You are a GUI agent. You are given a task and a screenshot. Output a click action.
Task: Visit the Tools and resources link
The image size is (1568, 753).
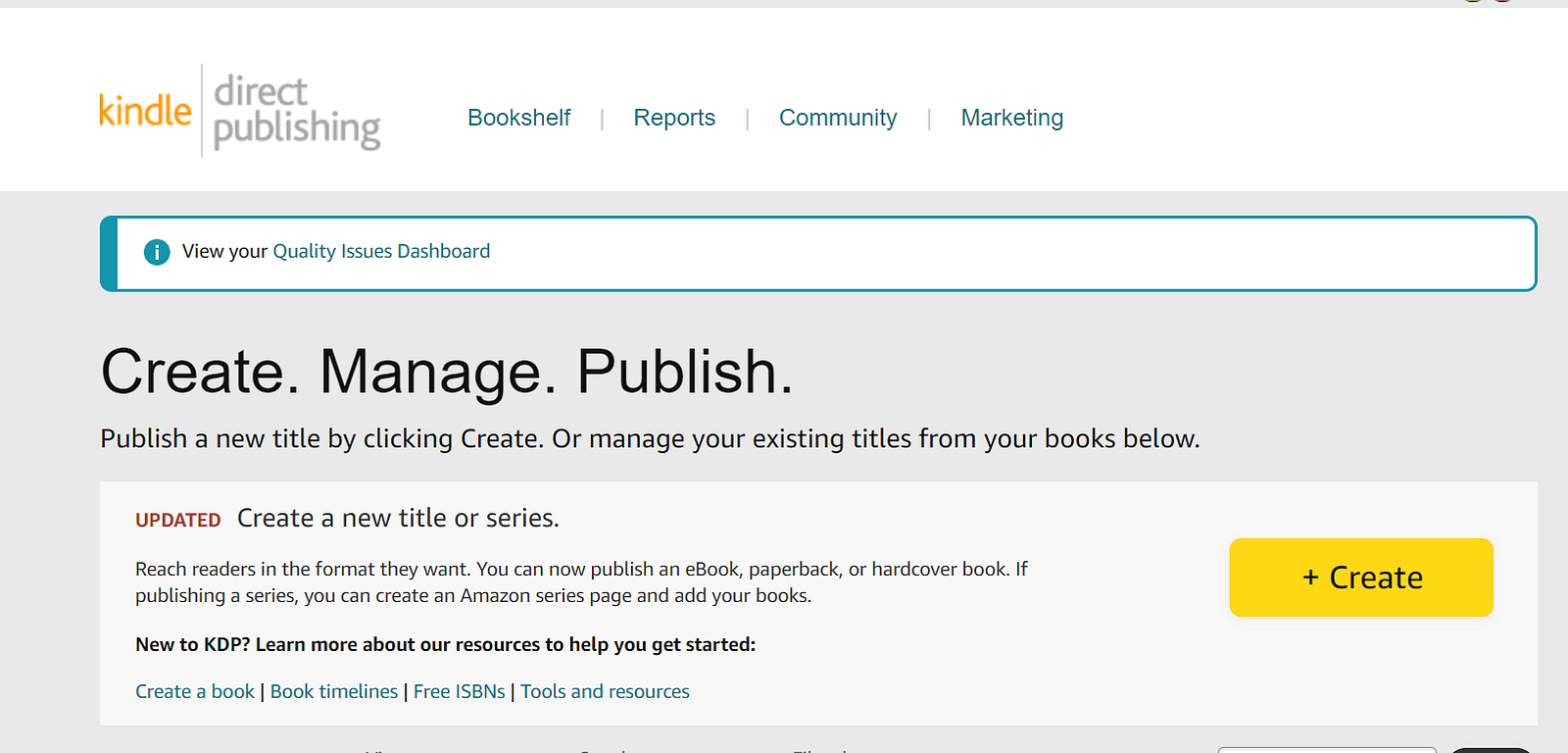coord(605,691)
